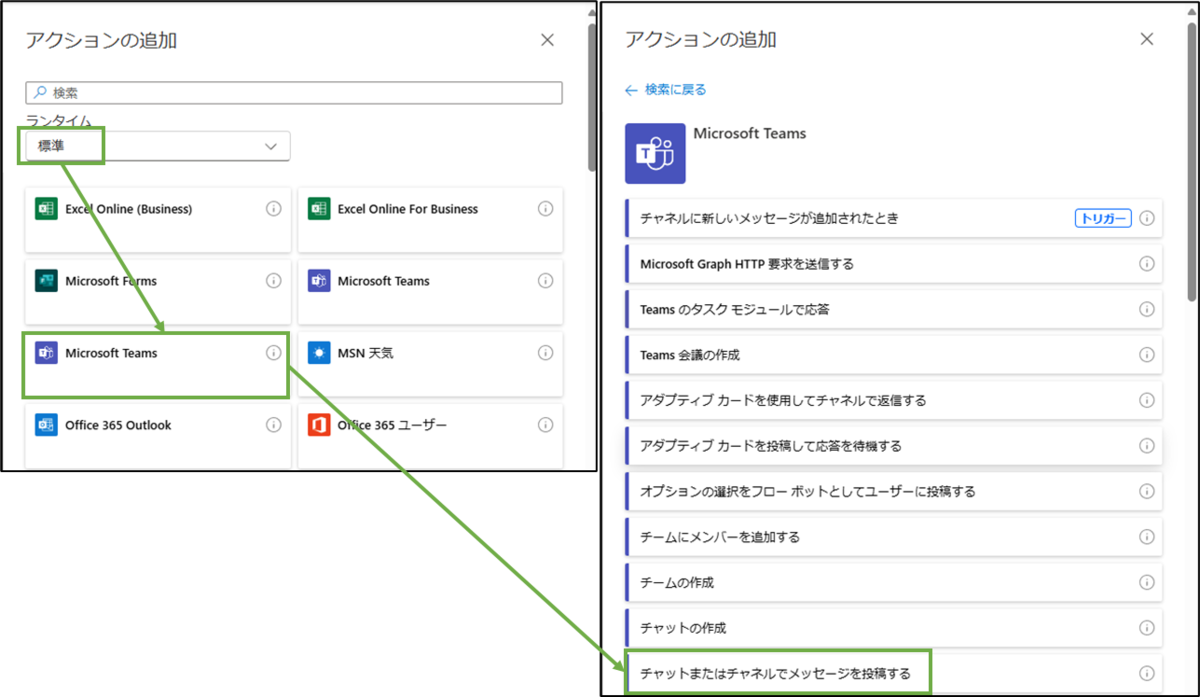This screenshot has width=1200, height=697.
Task: Click info icon next to Office 365 ユーザー
Action: 545,425
